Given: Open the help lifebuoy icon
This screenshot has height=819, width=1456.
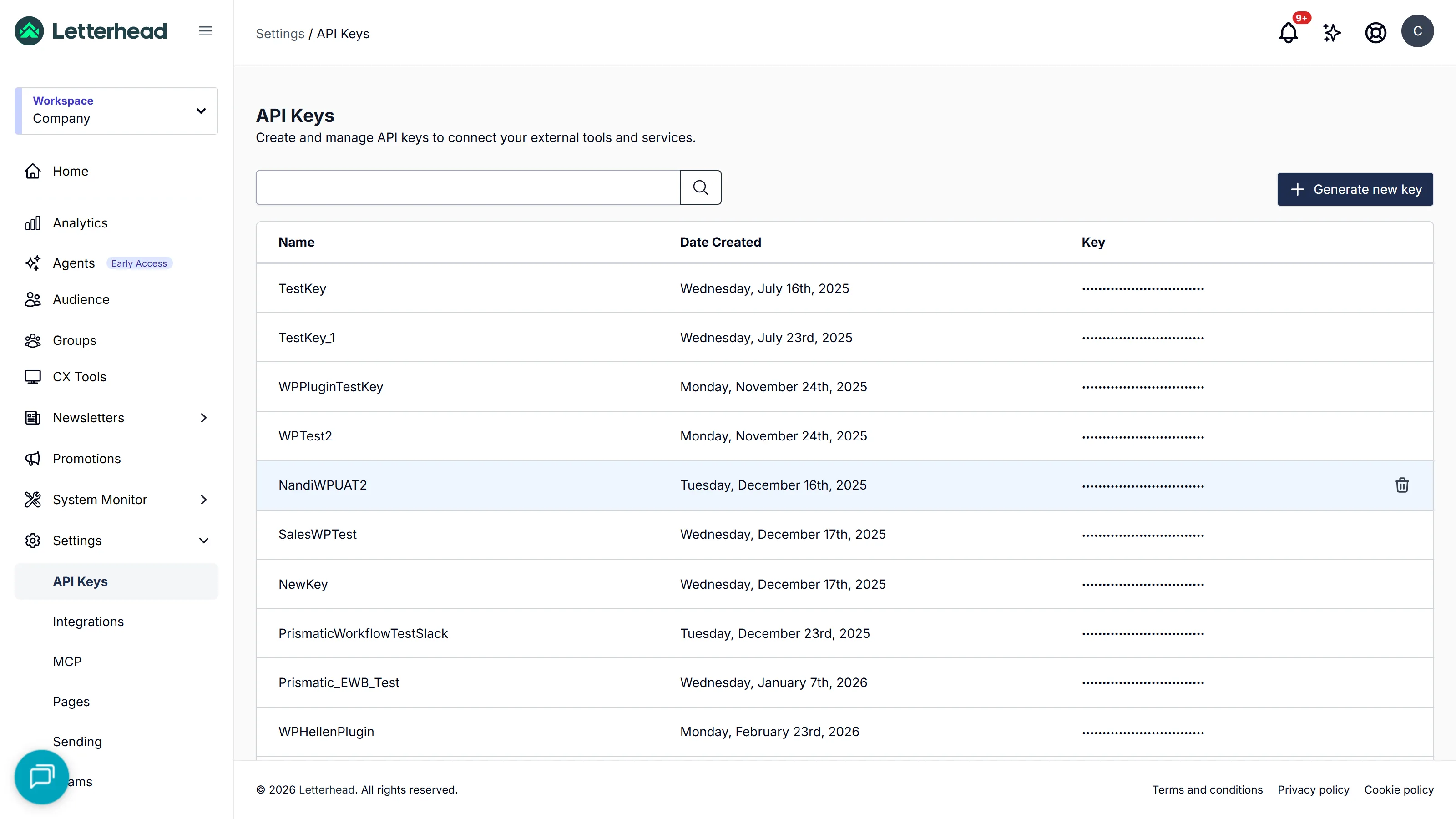Looking at the screenshot, I should (x=1375, y=32).
